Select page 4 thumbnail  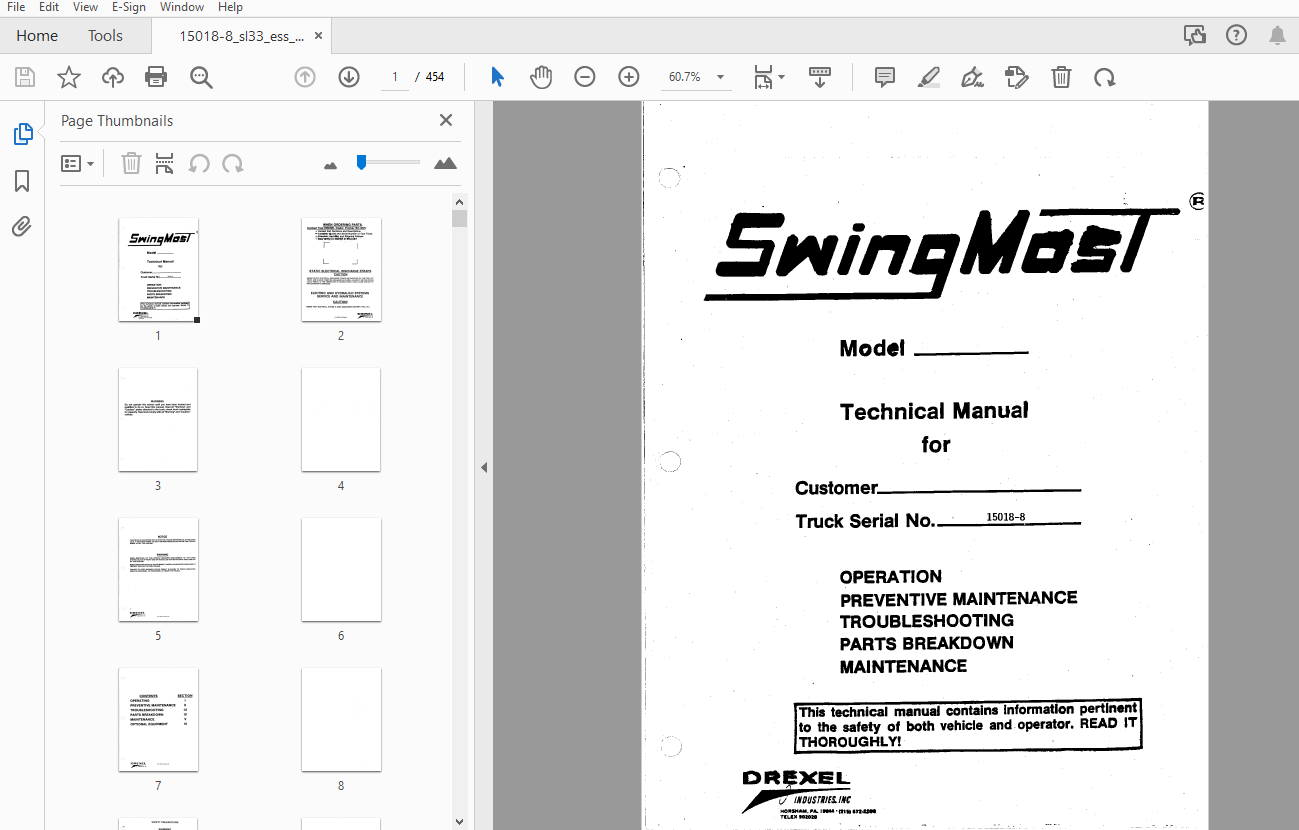[341, 420]
